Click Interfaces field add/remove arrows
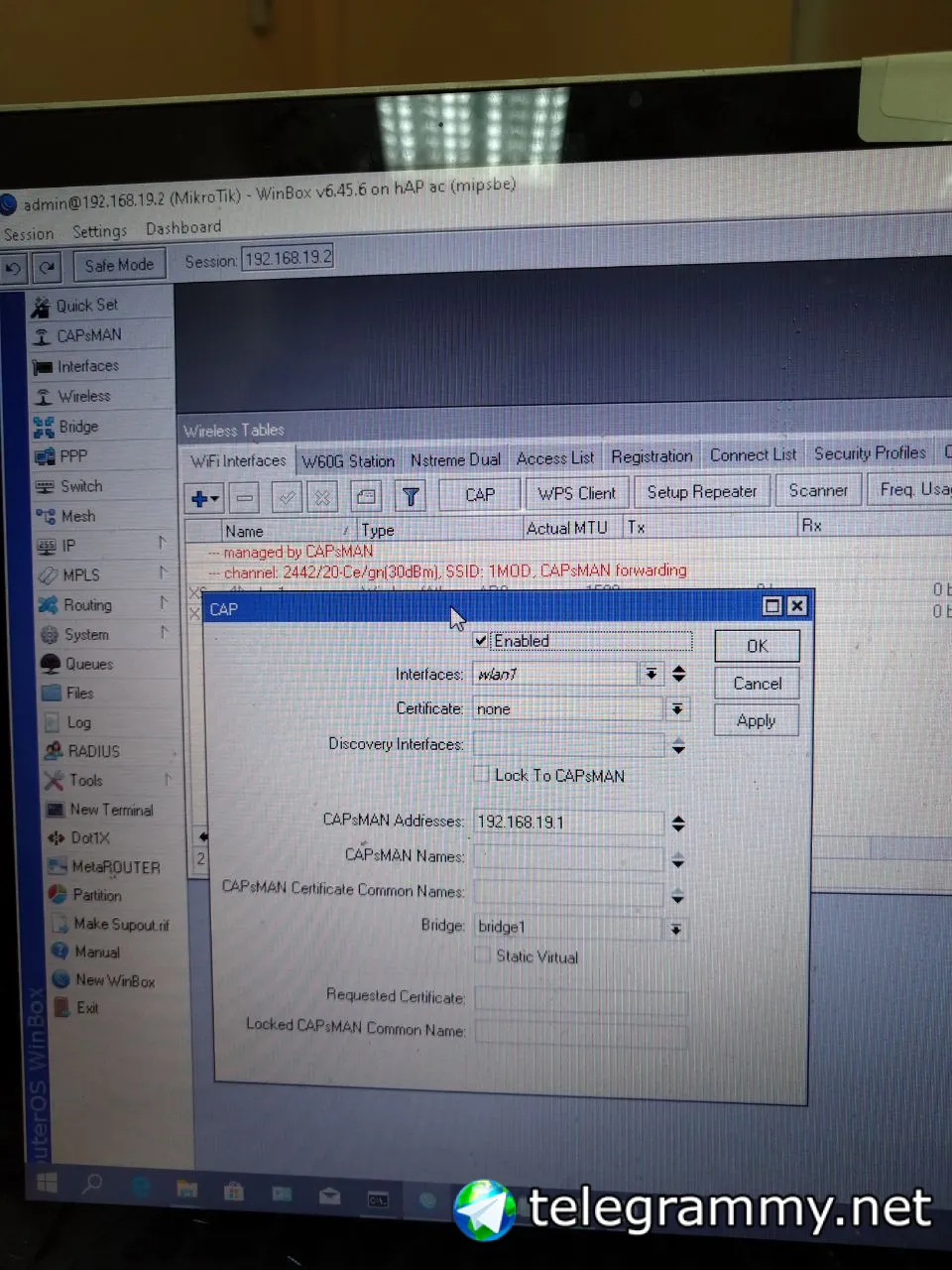Image resolution: width=952 pixels, height=1270 pixels. click(678, 674)
